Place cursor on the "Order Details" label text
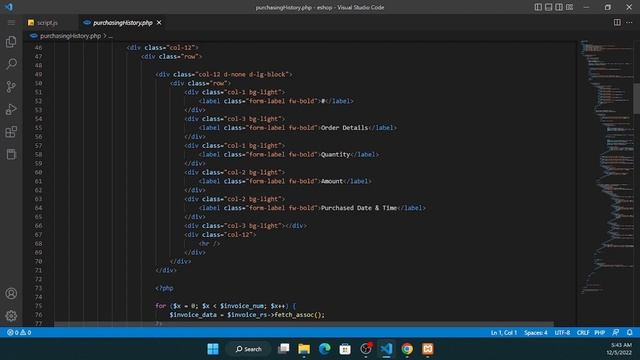 click(x=344, y=128)
